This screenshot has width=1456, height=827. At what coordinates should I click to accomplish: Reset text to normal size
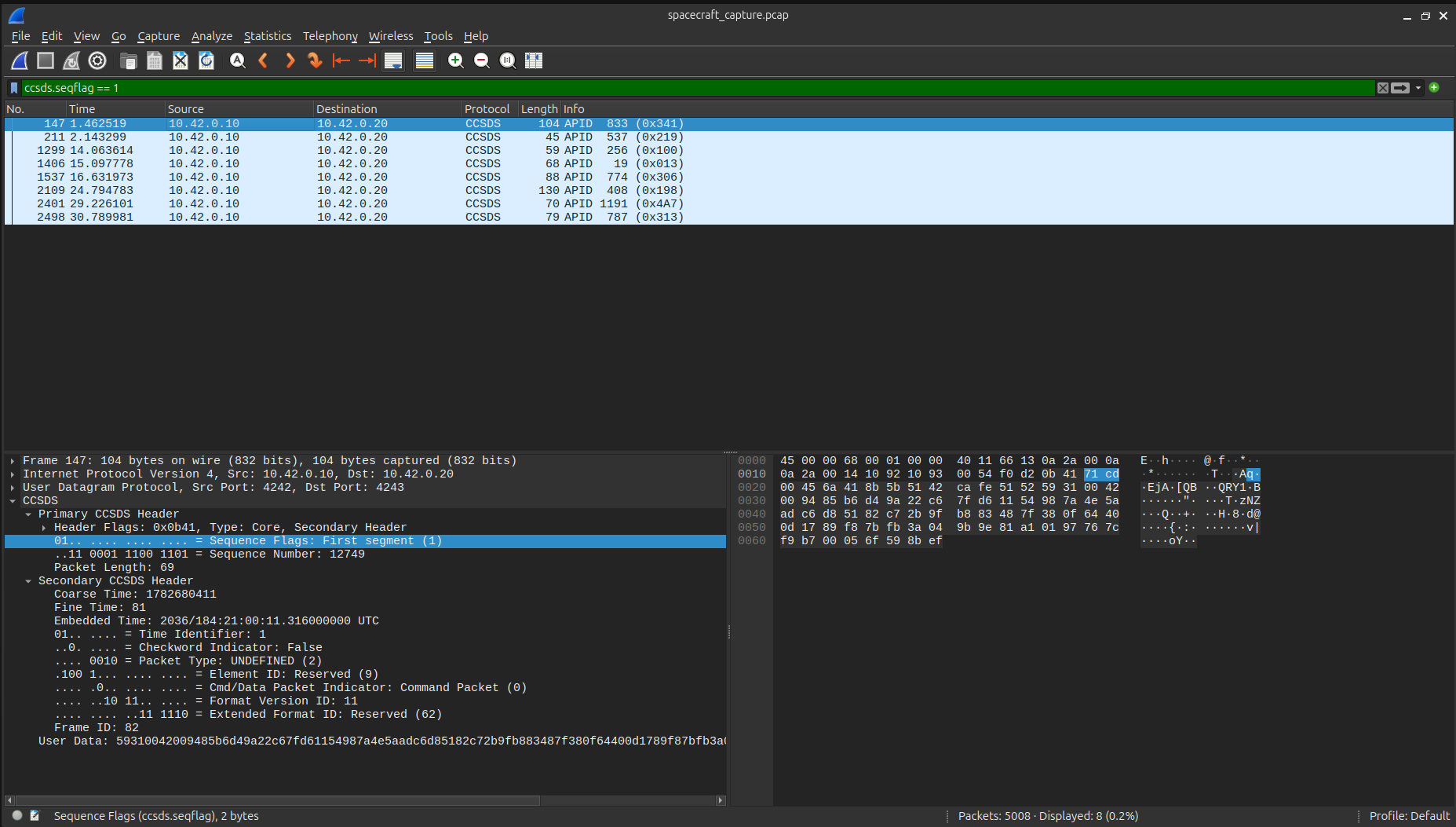[508, 60]
